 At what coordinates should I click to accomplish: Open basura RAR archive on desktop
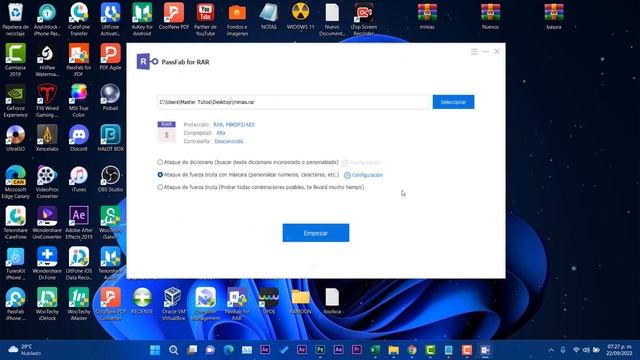(x=554, y=16)
